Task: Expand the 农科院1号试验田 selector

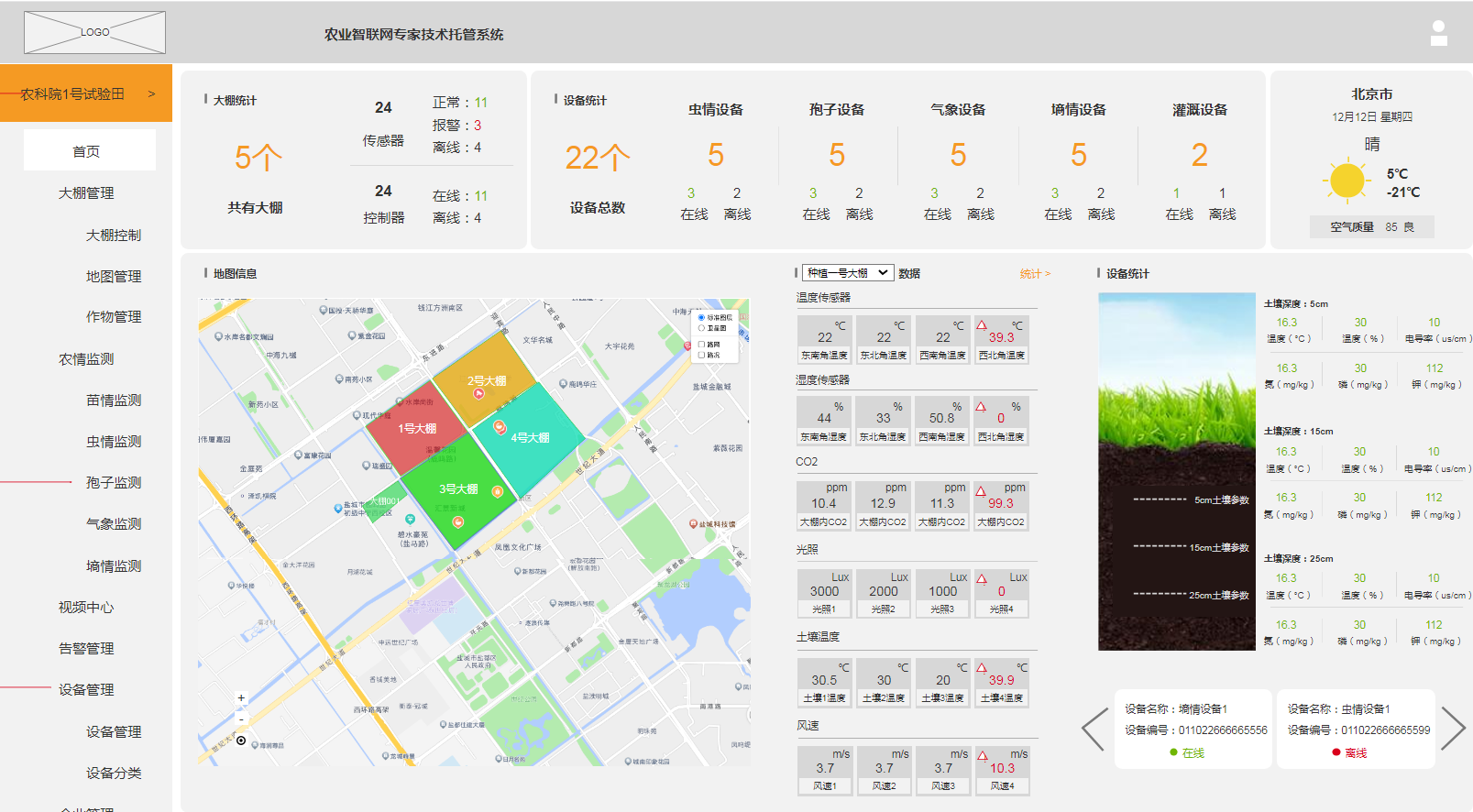Action: click(x=86, y=93)
